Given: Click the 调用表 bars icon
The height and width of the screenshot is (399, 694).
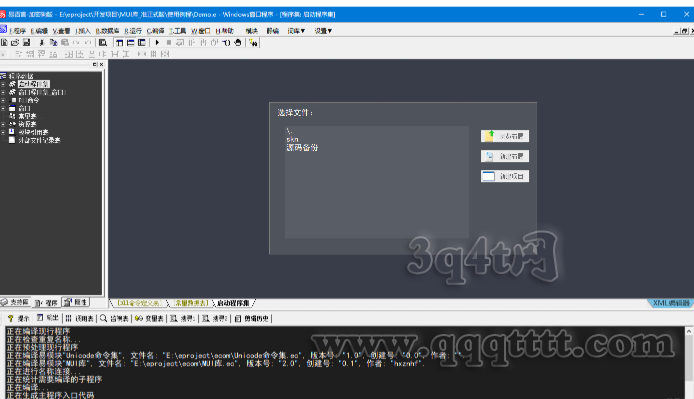Looking at the screenshot, I should point(69,318).
